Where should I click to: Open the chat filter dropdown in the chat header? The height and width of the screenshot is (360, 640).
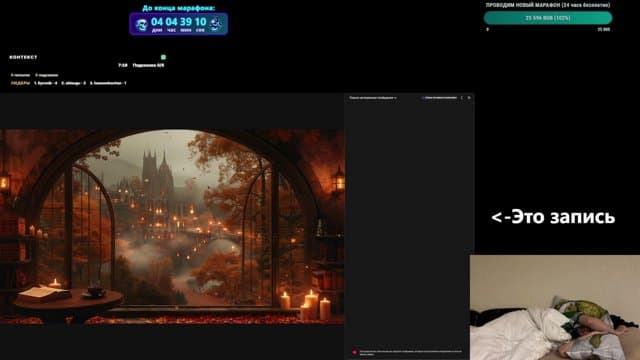click(x=373, y=98)
